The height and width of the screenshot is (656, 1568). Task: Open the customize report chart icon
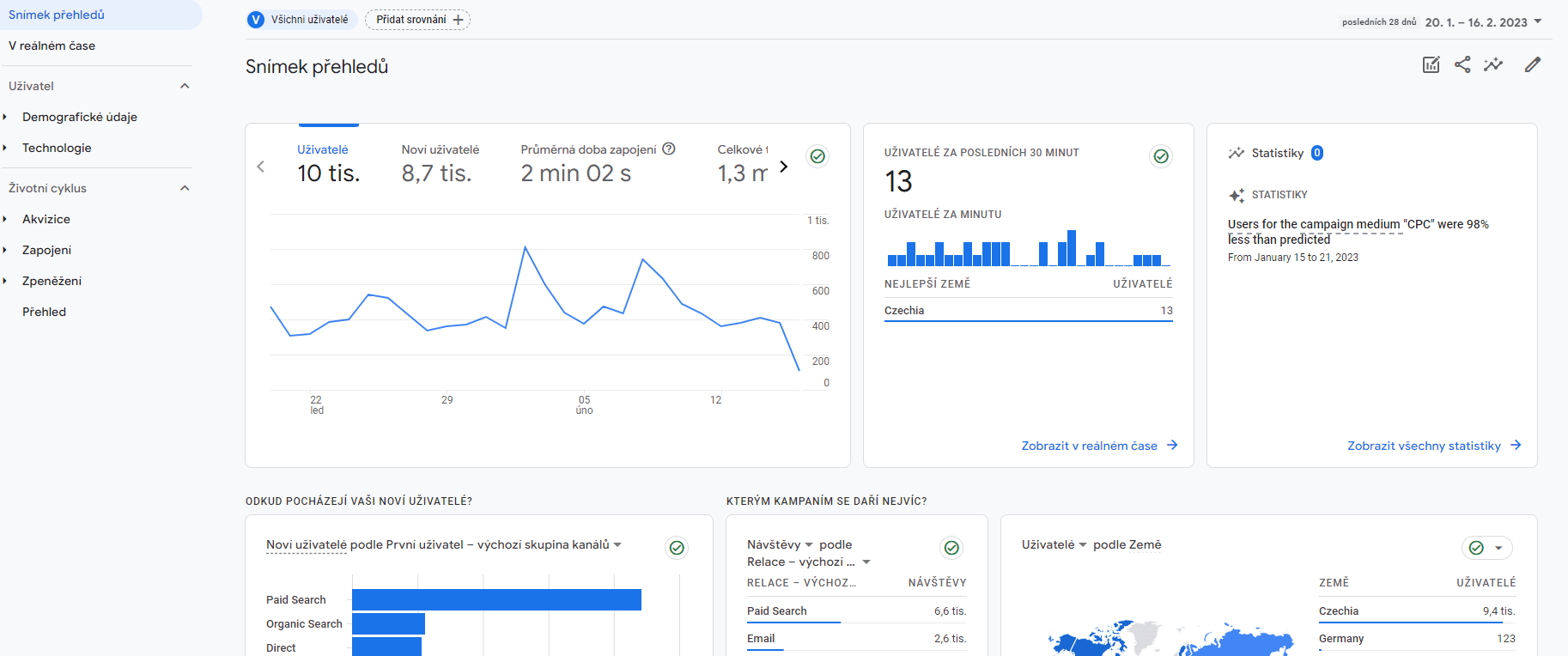click(x=1431, y=64)
